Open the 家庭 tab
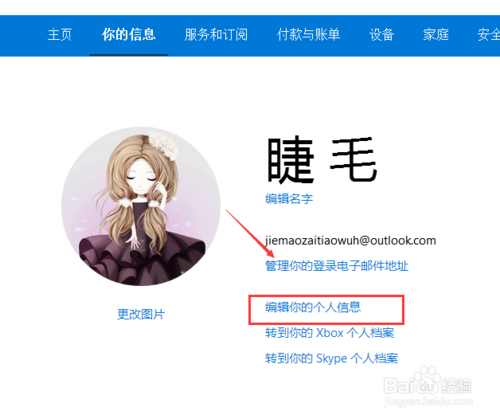This screenshot has width=500, height=419. coord(436,35)
